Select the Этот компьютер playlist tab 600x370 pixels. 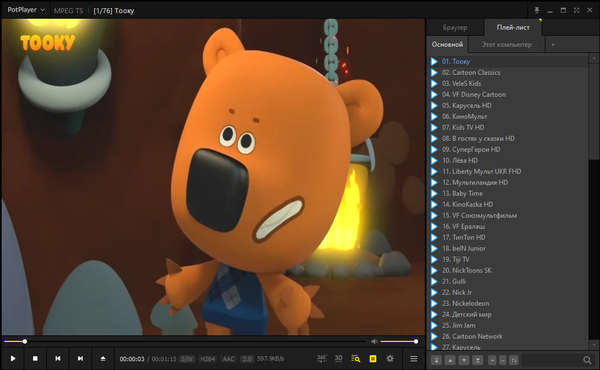point(507,44)
